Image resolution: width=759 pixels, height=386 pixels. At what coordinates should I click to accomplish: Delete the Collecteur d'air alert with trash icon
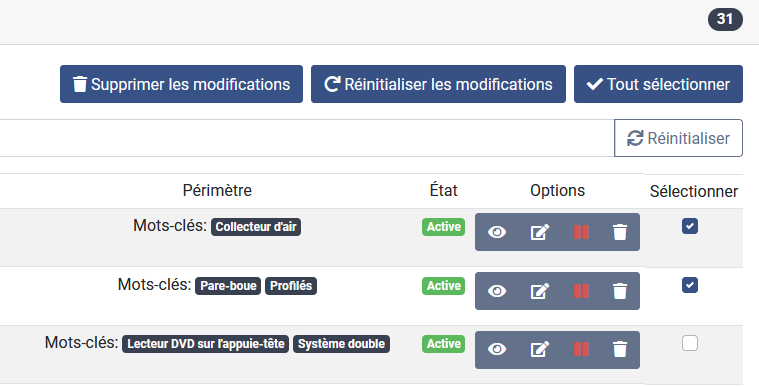point(620,232)
